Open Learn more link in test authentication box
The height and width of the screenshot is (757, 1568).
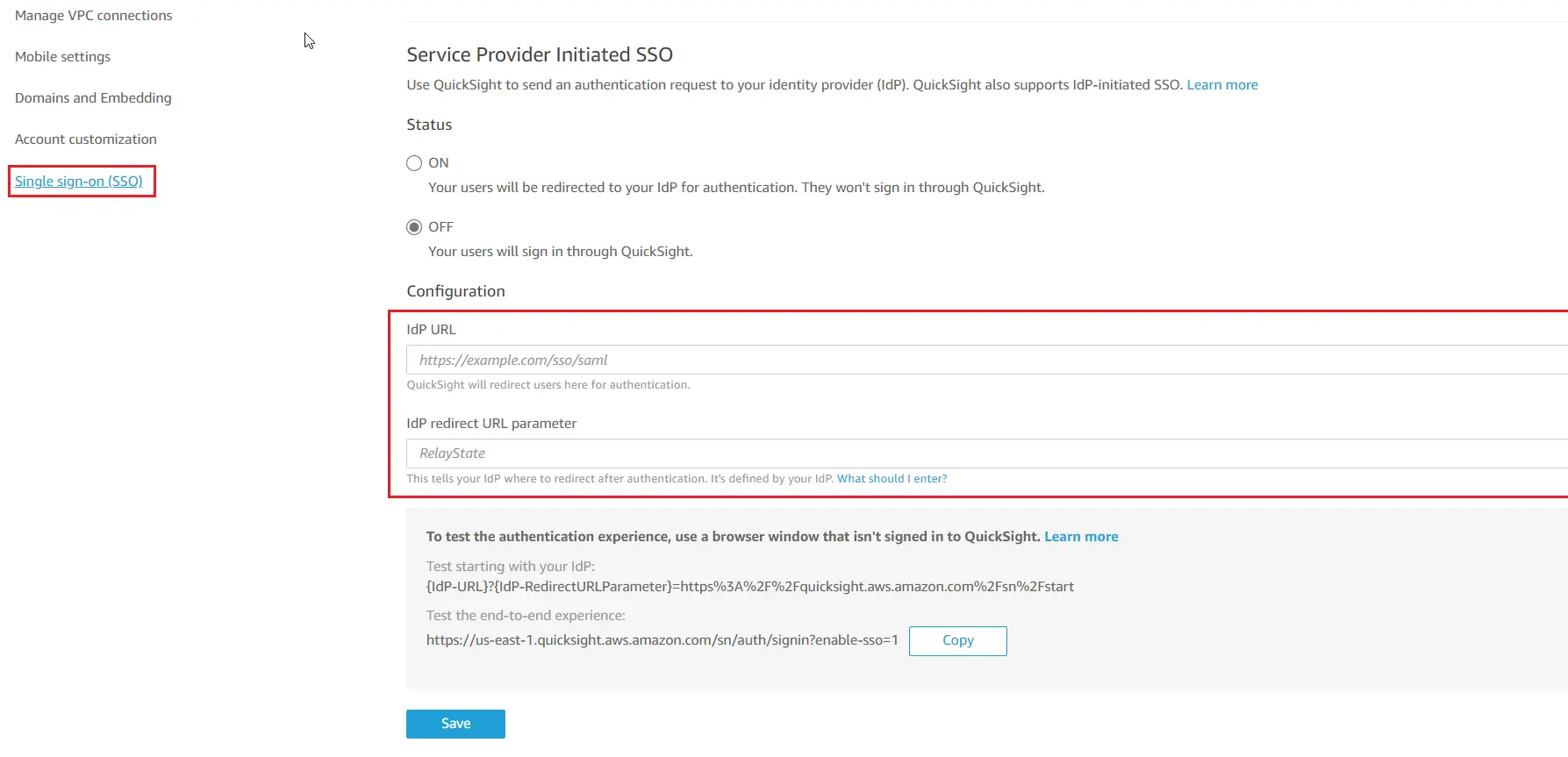pyautogui.click(x=1081, y=537)
